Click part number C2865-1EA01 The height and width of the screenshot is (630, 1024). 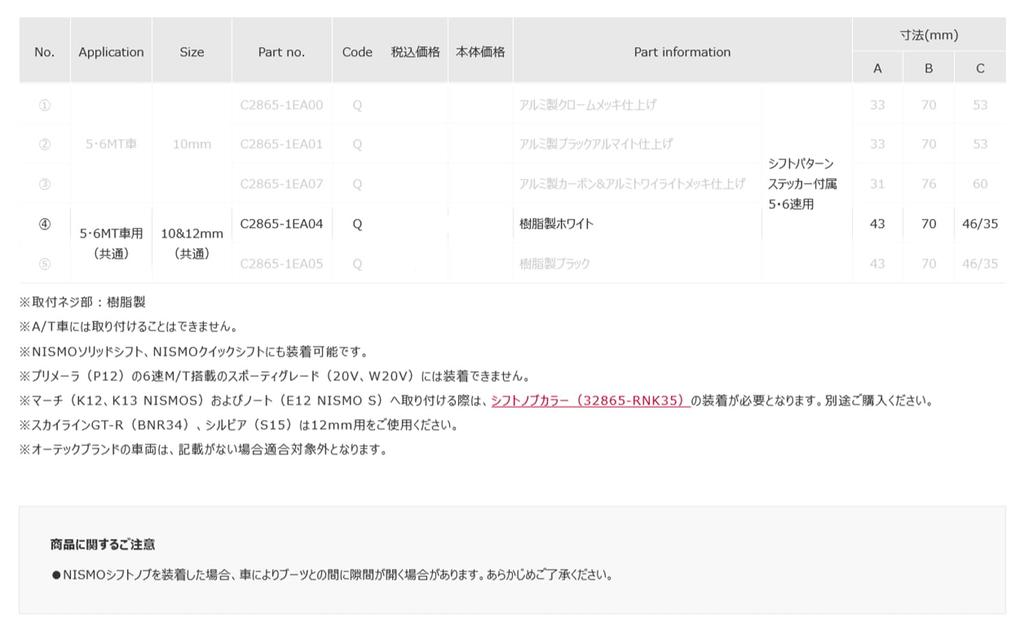pos(281,144)
